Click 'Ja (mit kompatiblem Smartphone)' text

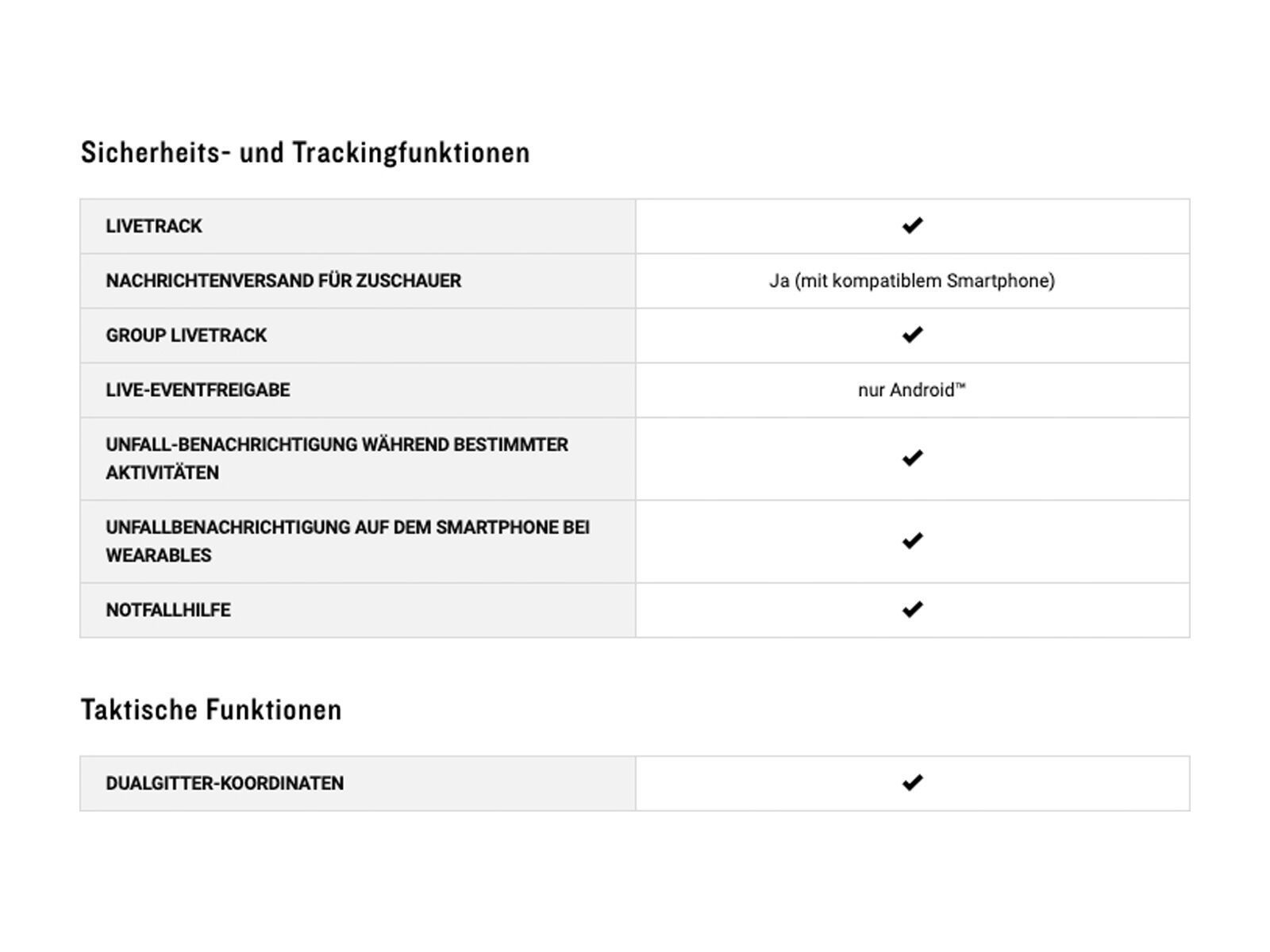912,281
